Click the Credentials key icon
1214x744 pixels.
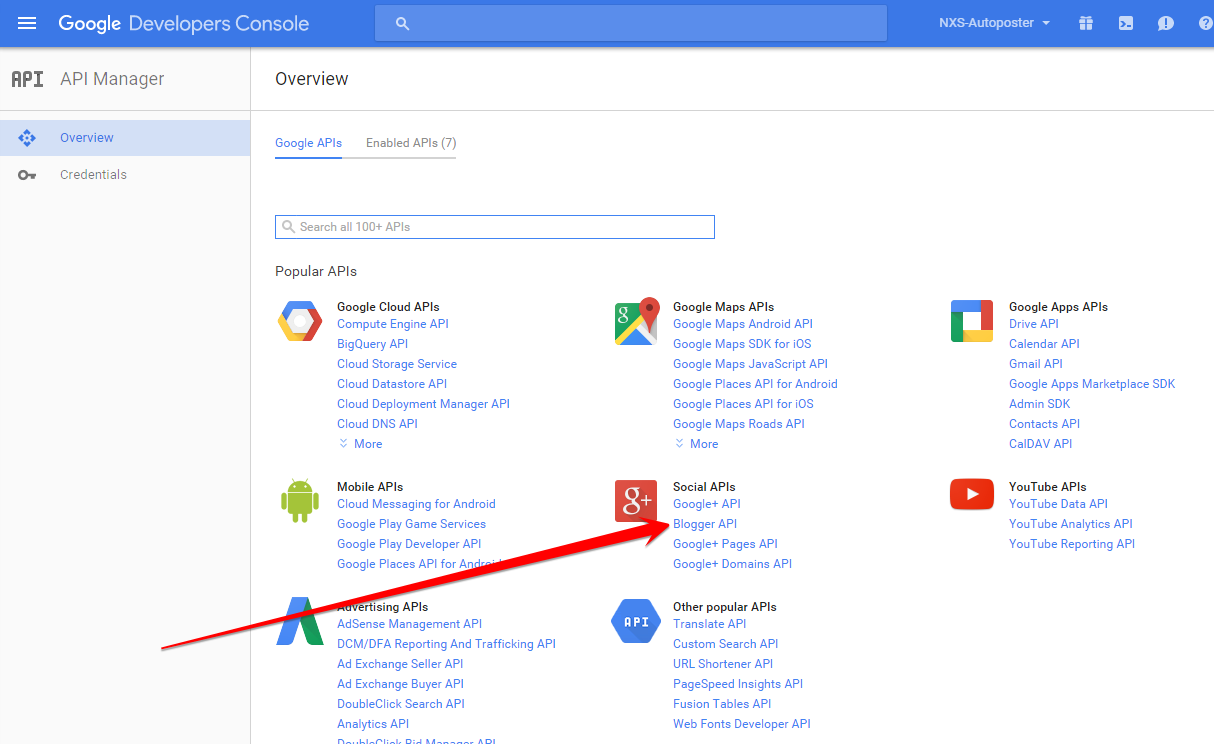(x=27, y=175)
